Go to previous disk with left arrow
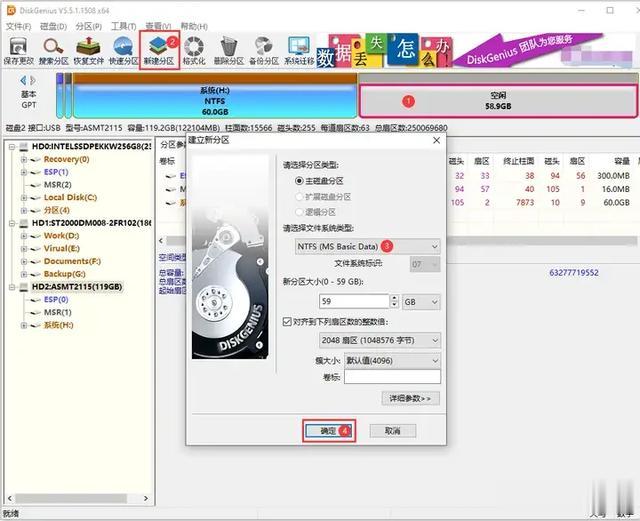Screen dimensions: 640x521 coord(23,80)
